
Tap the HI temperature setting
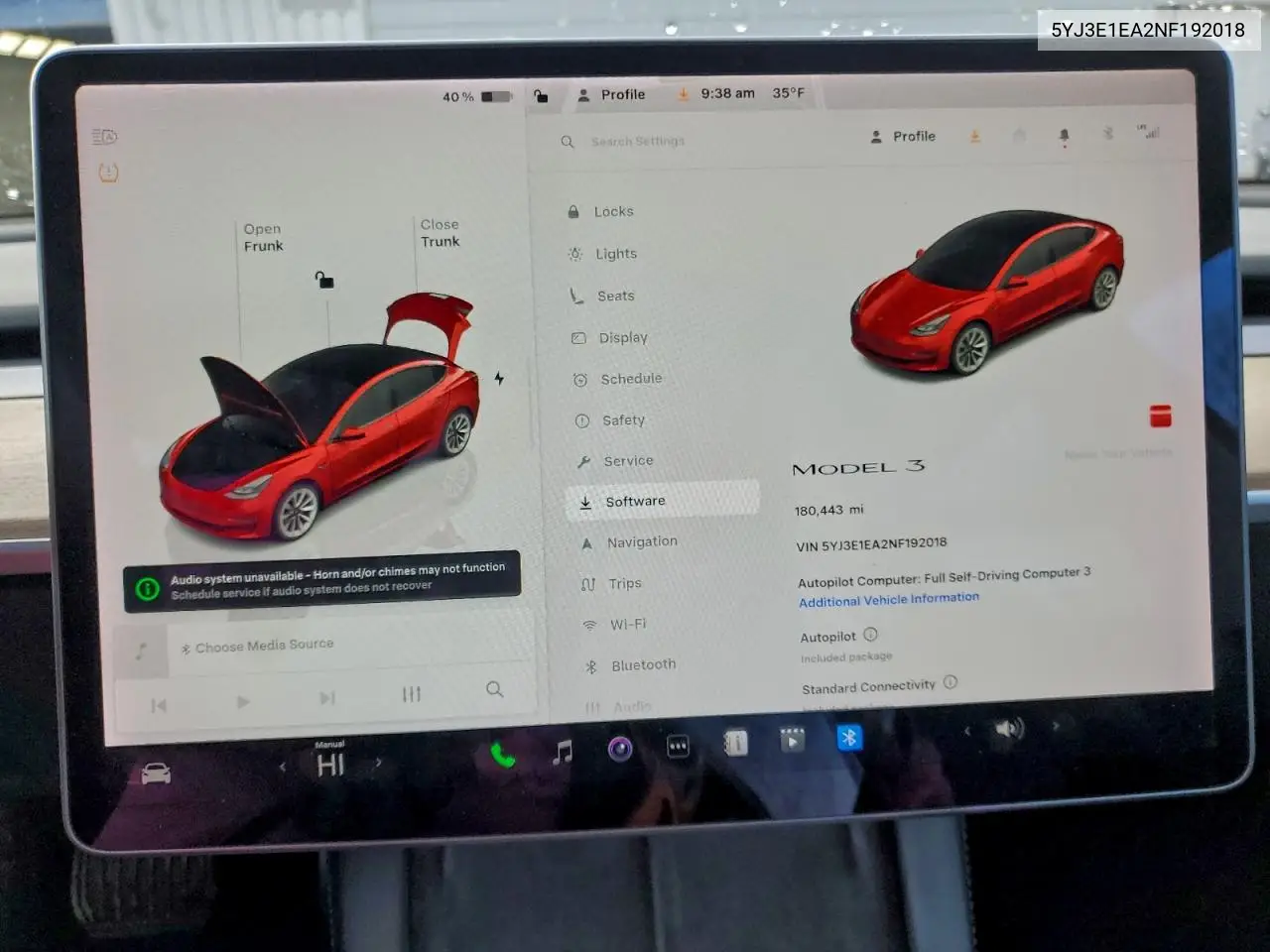tap(330, 764)
